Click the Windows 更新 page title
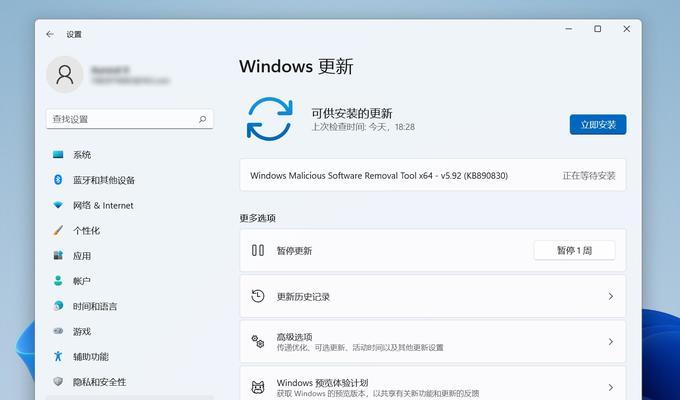The width and height of the screenshot is (680, 400). (296, 66)
